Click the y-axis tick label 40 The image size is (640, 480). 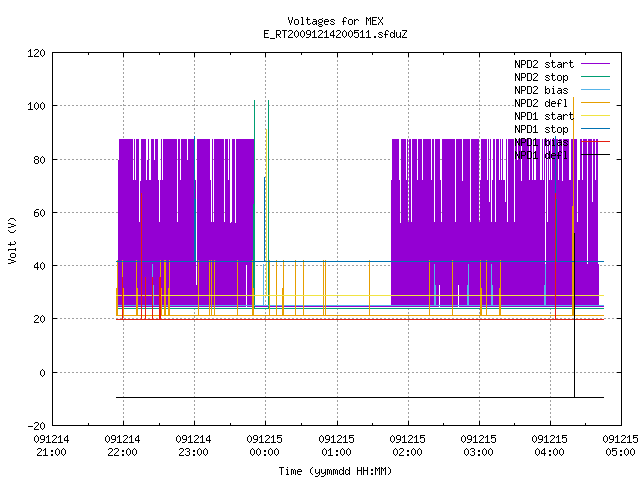click(40, 266)
